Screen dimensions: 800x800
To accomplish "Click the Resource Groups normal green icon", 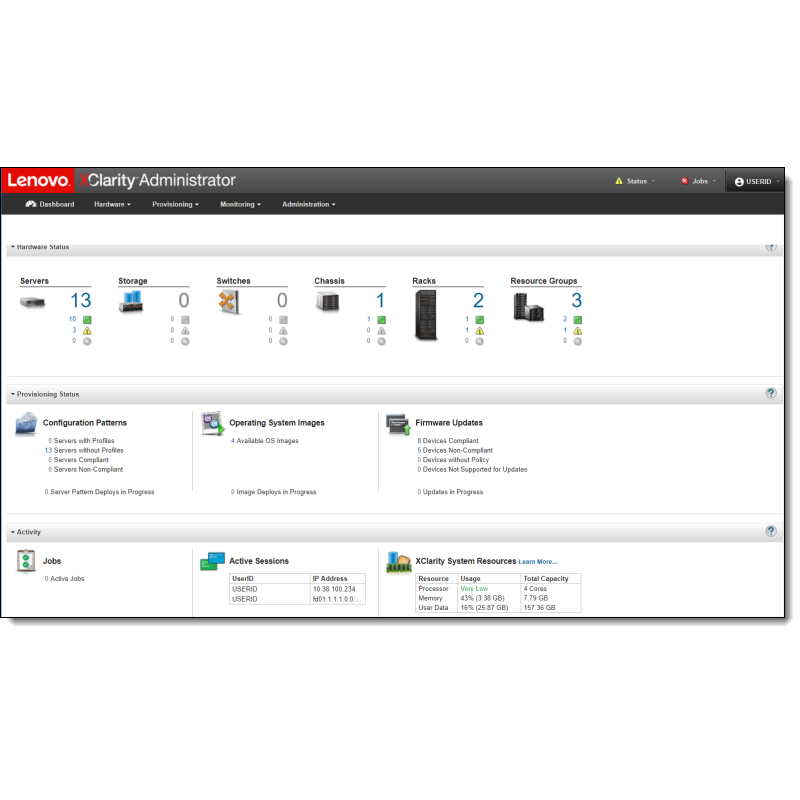I will coord(578,320).
